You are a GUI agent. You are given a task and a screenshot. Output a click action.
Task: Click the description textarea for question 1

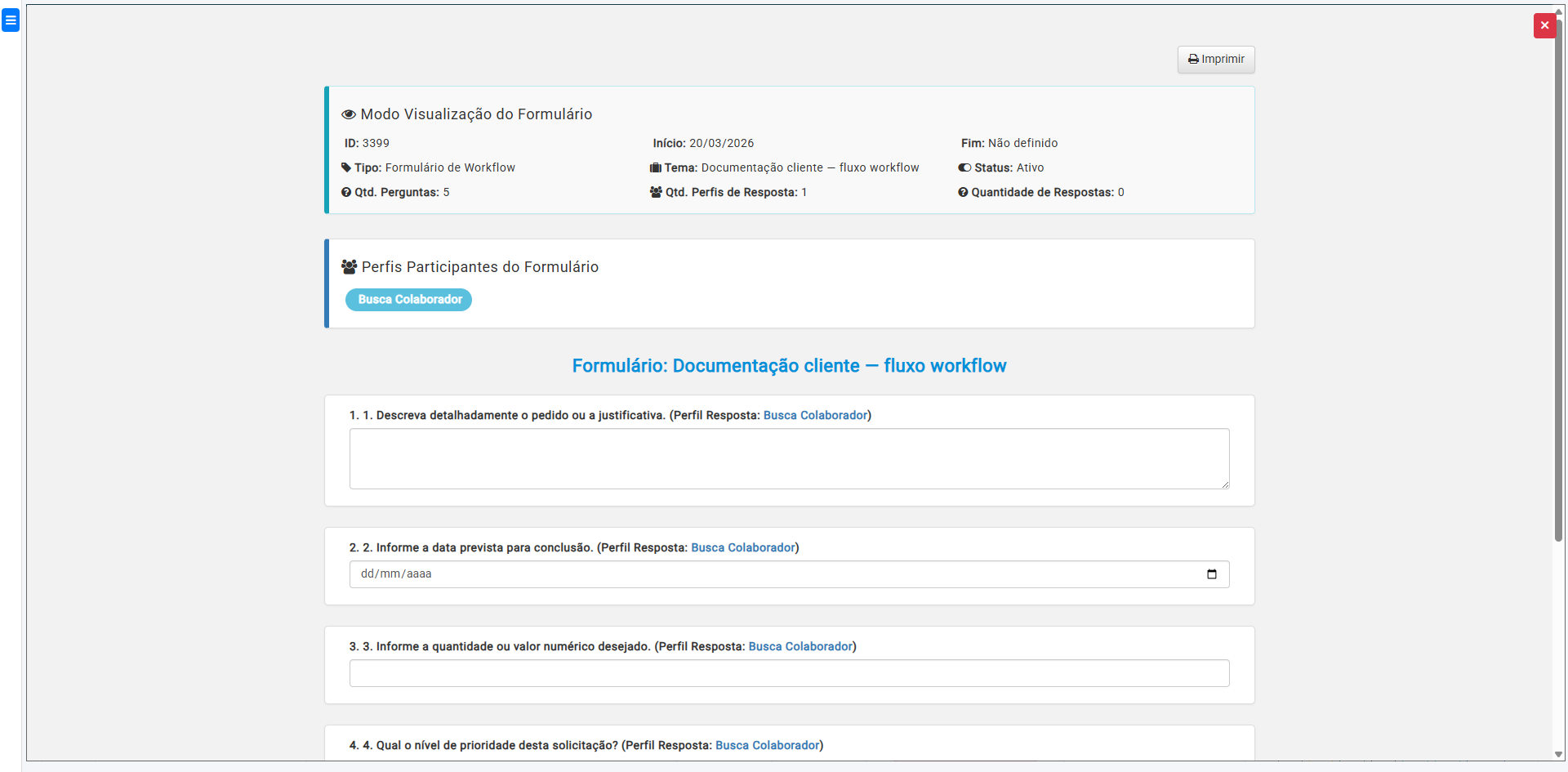click(789, 458)
